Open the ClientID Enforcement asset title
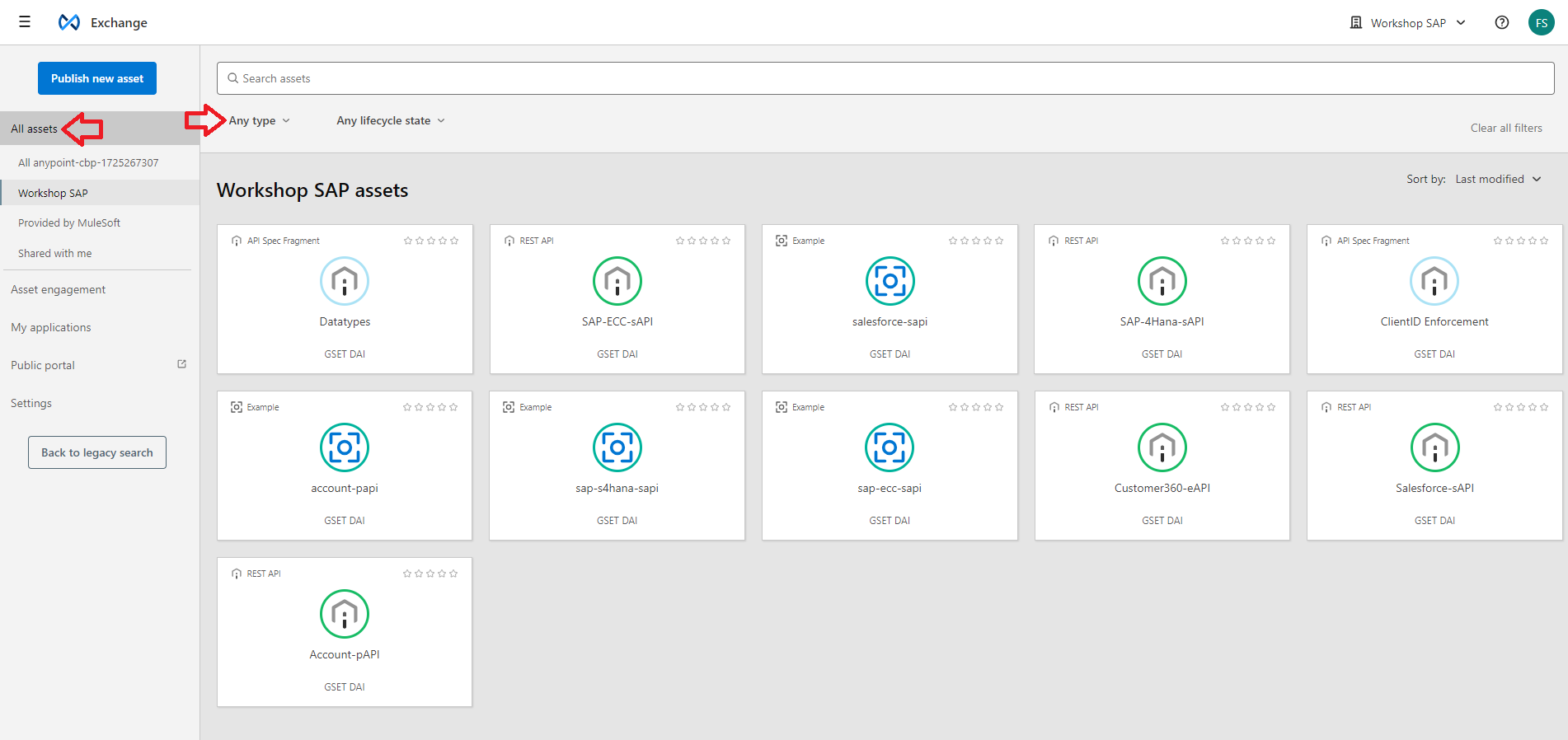This screenshot has height=740, width=1568. 1434,321
